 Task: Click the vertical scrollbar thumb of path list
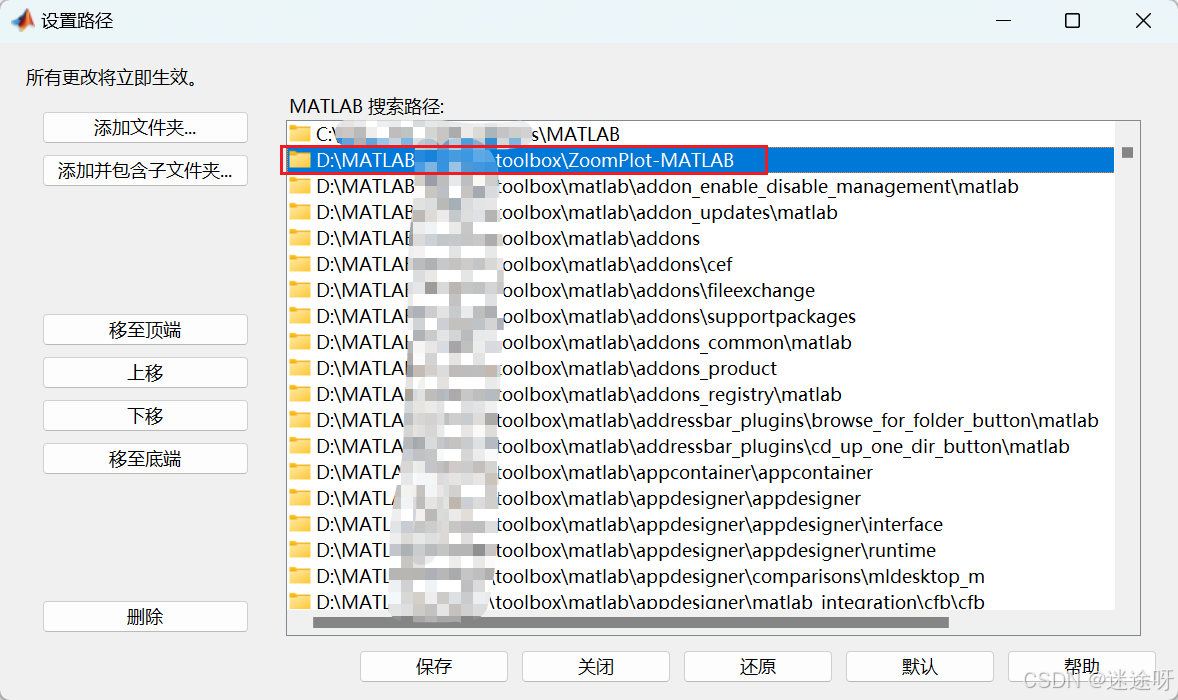click(x=1127, y=152)
